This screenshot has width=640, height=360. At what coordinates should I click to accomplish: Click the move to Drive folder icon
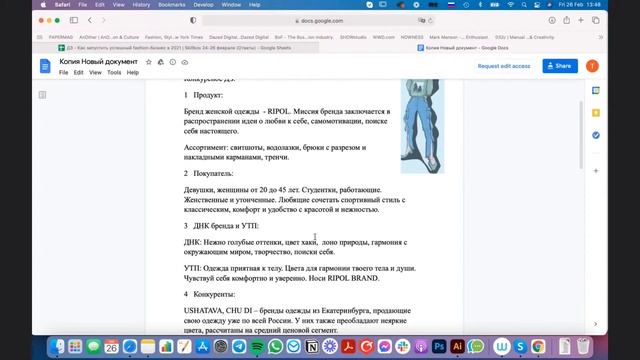pyautogui.click(x=161, y=62)
